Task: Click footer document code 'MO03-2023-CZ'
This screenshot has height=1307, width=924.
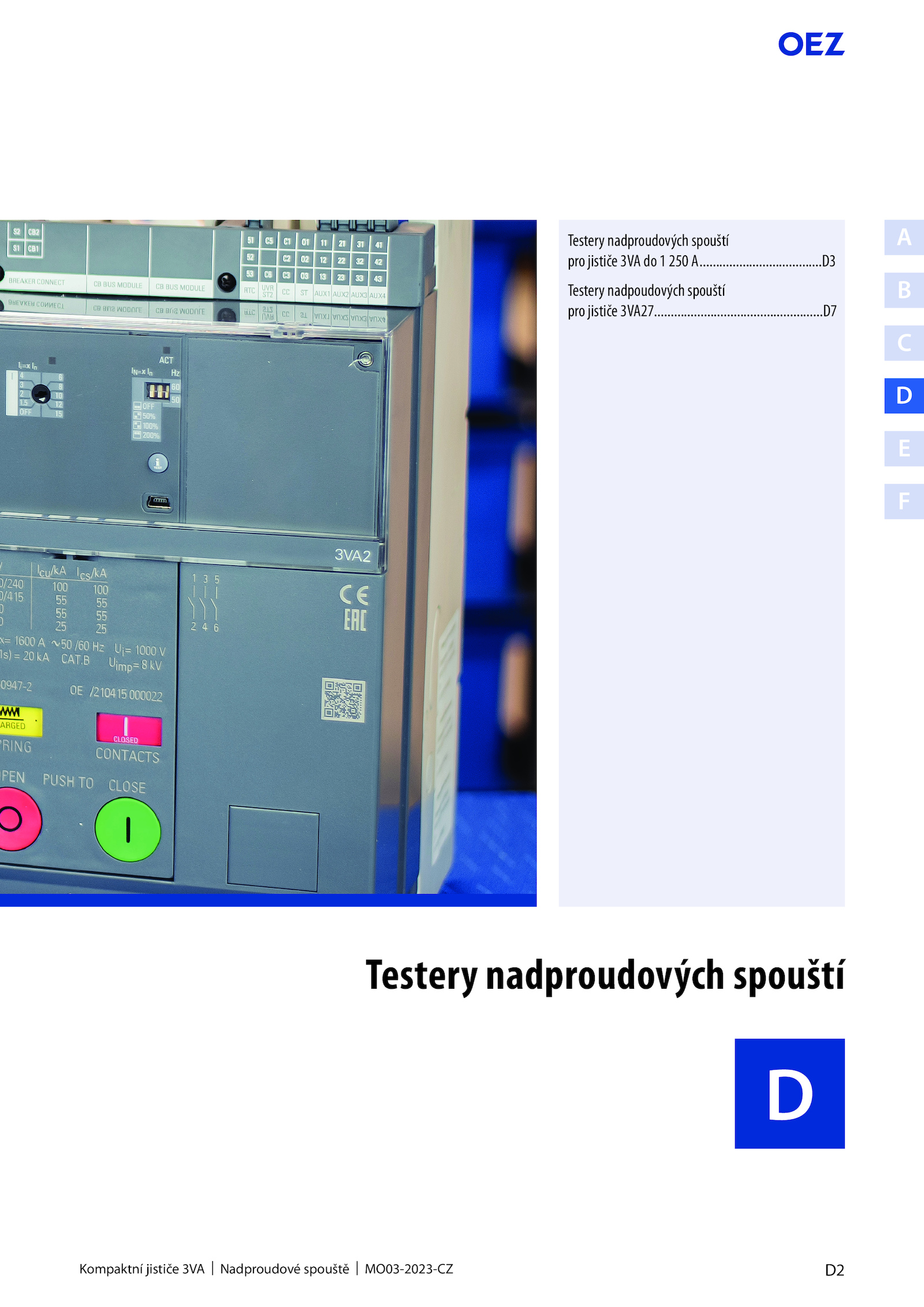Action: tap(409, 1269)
